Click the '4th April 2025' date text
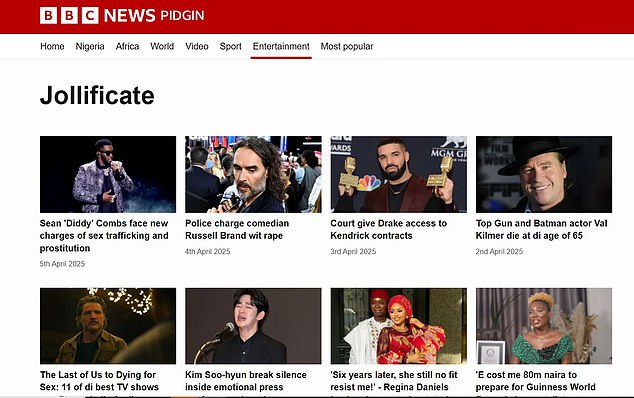 point(207,252)
